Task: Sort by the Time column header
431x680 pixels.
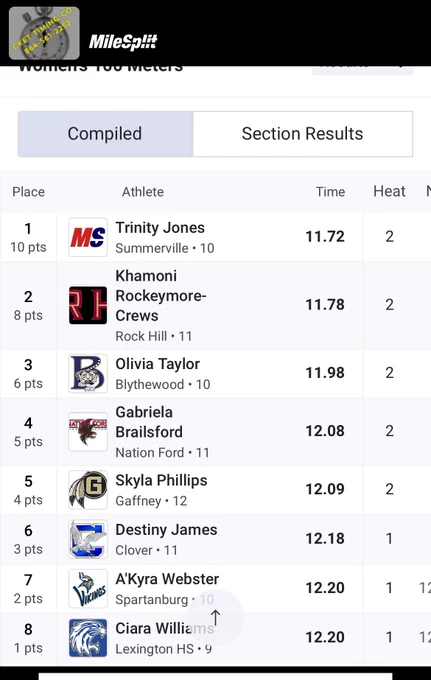Action: (330, 192)
